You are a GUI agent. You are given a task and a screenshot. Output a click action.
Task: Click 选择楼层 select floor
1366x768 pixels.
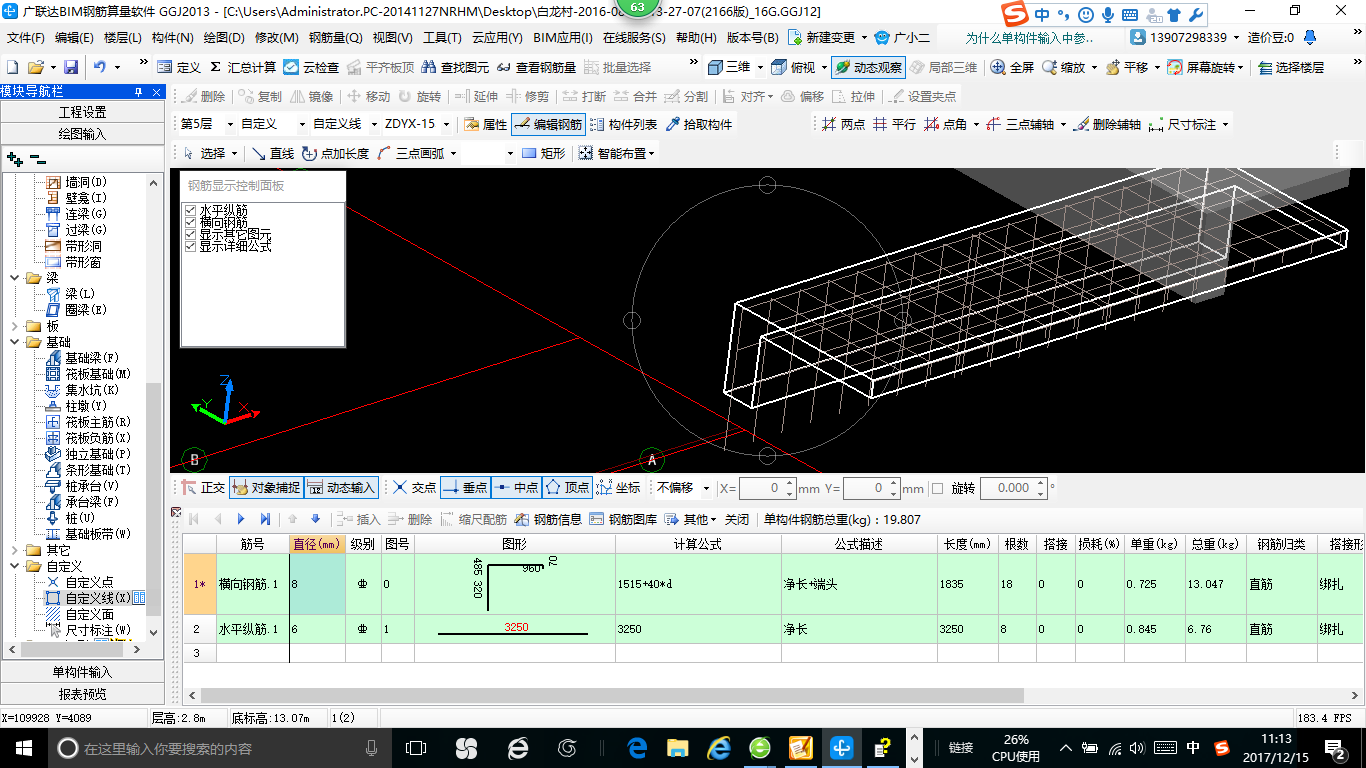(1291, 67)
